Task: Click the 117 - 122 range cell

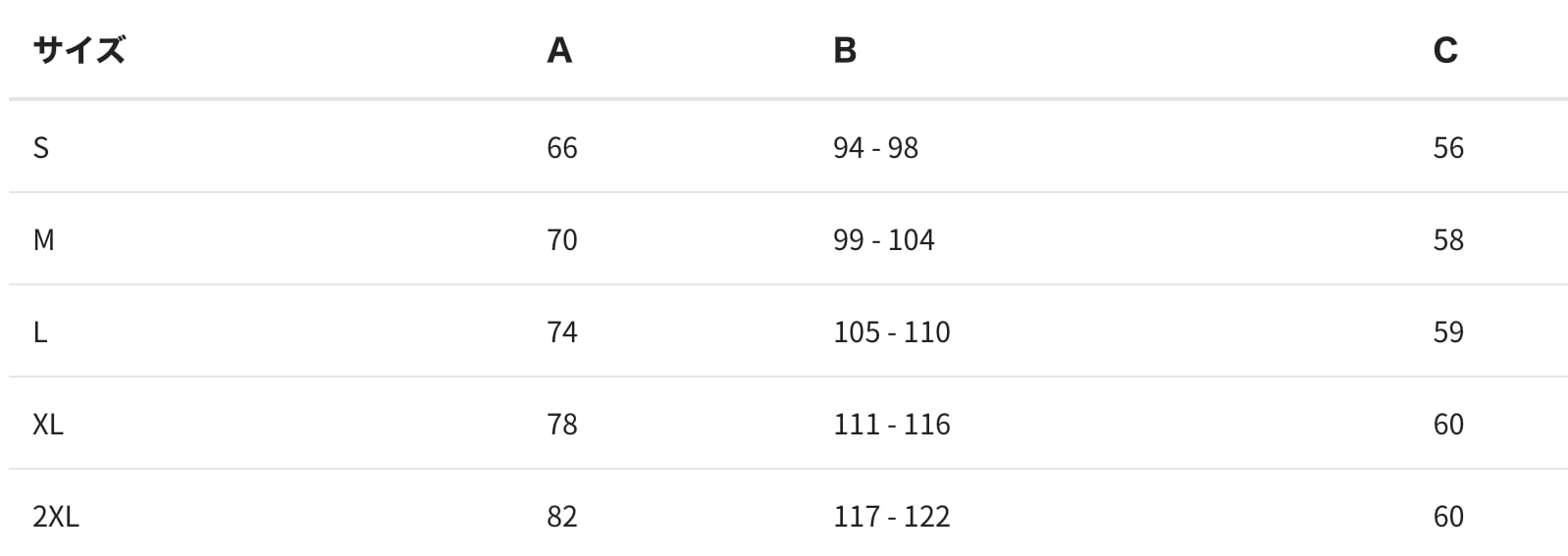Action: click(x=891, y=516)
